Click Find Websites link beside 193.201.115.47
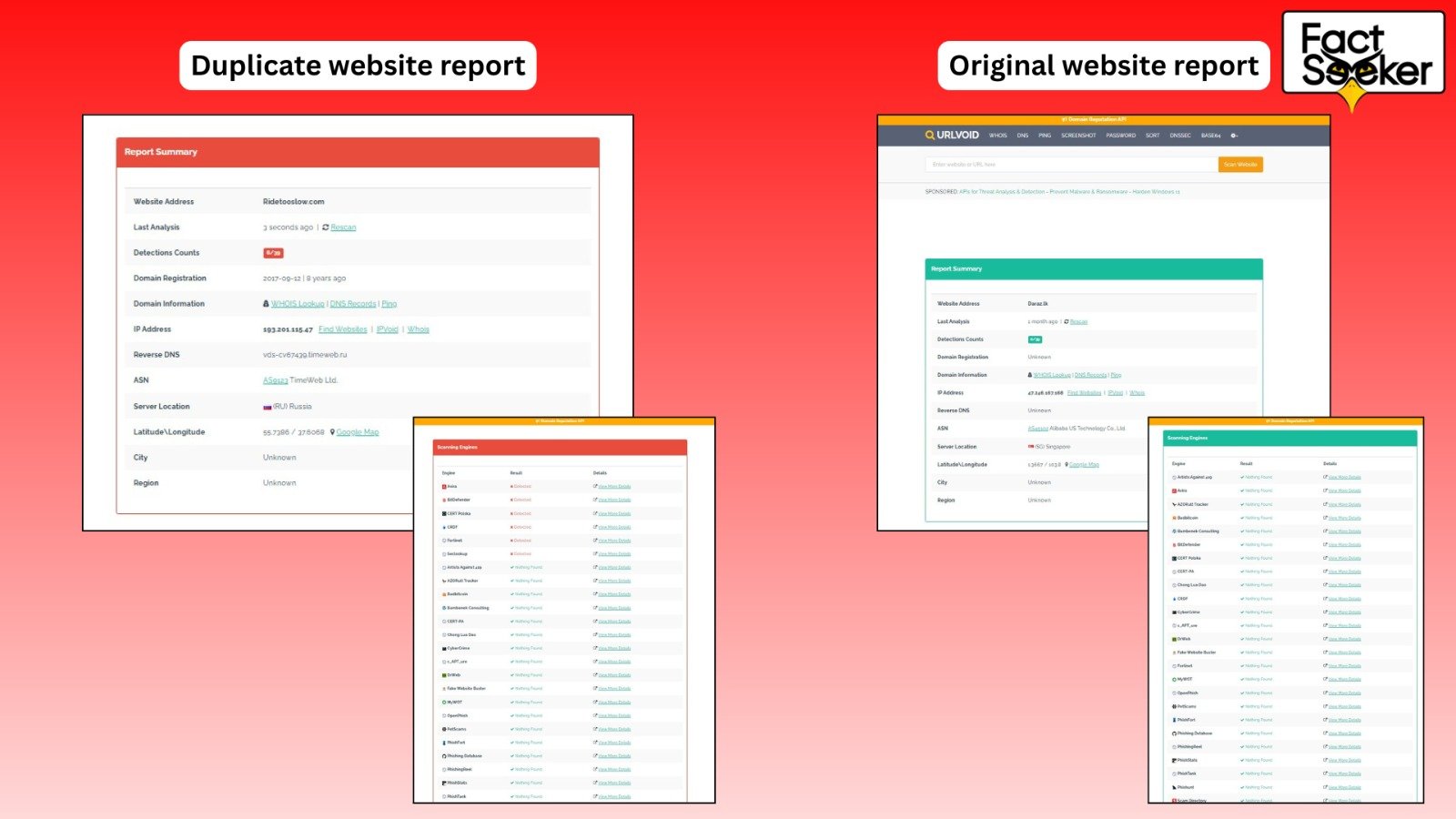 coord(343,329)
